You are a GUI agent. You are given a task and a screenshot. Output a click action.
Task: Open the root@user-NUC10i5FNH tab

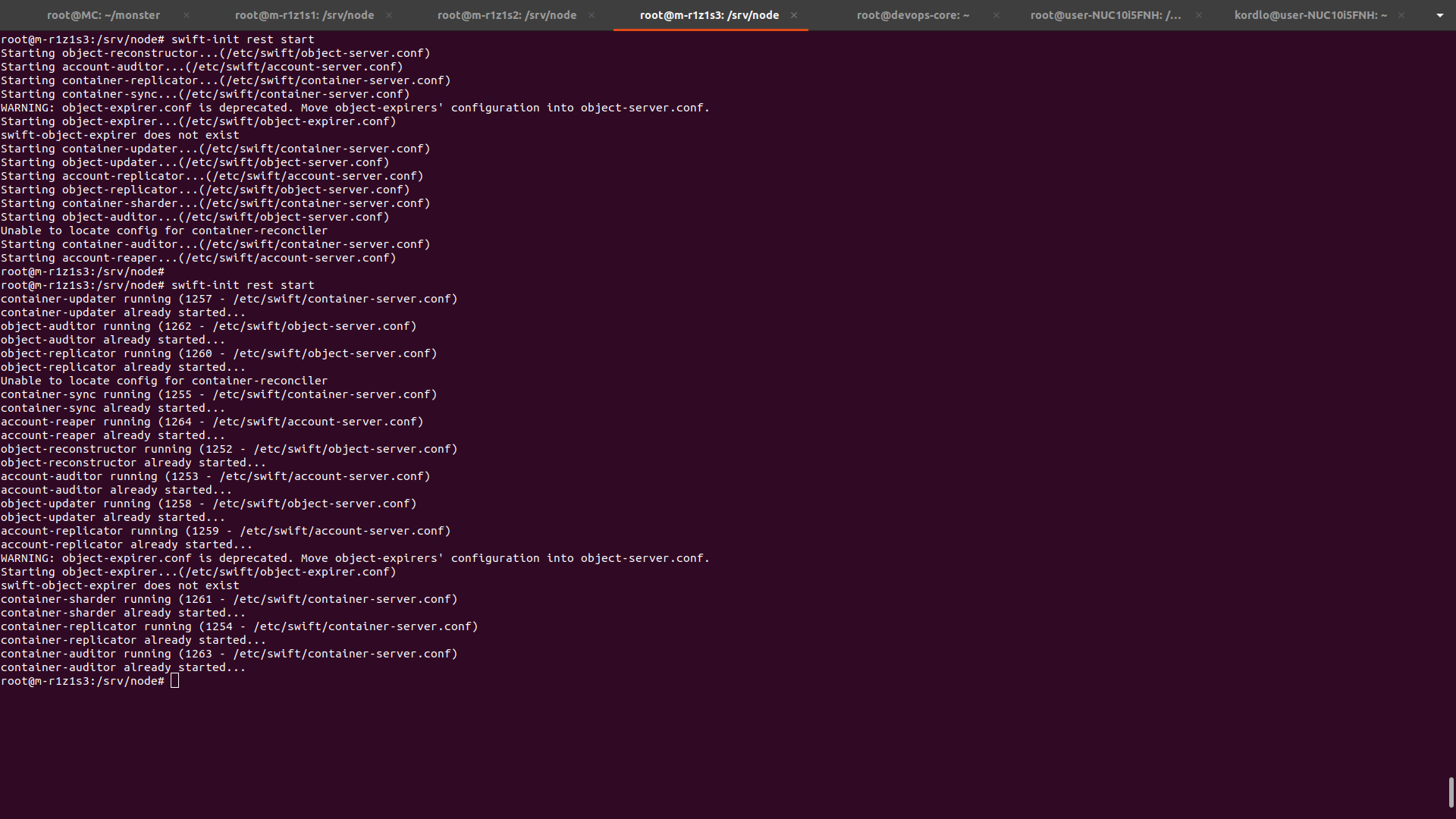[x=1105, y=15]
